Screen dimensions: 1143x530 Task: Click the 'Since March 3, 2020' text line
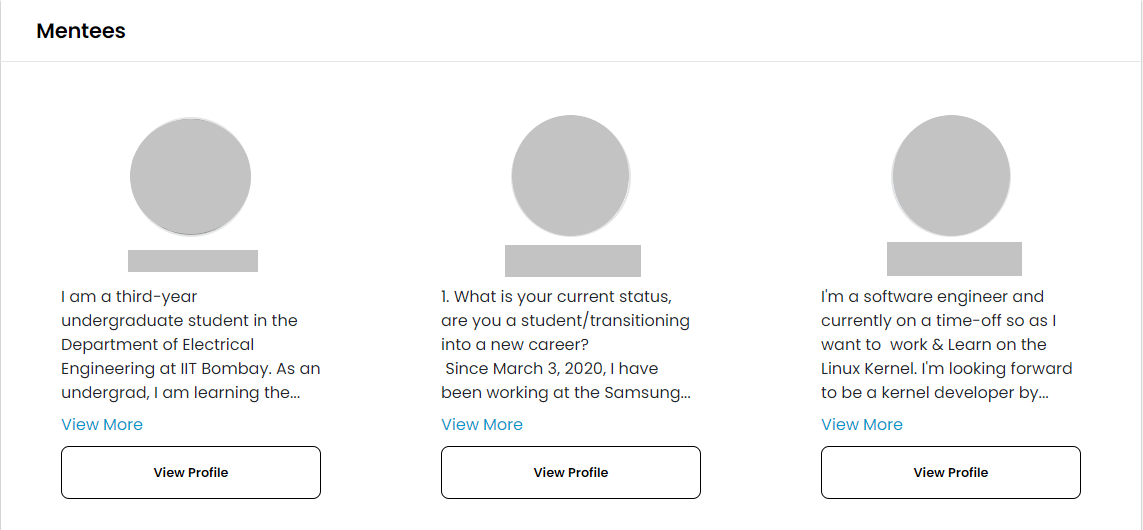[x=551, y=369]
